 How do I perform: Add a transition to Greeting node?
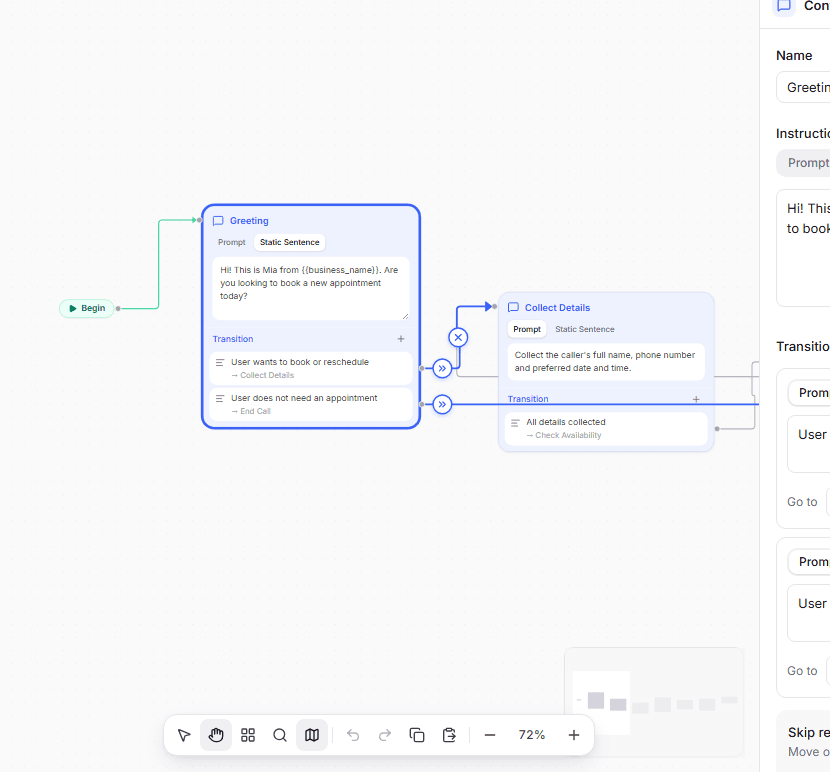click(401, 339)
